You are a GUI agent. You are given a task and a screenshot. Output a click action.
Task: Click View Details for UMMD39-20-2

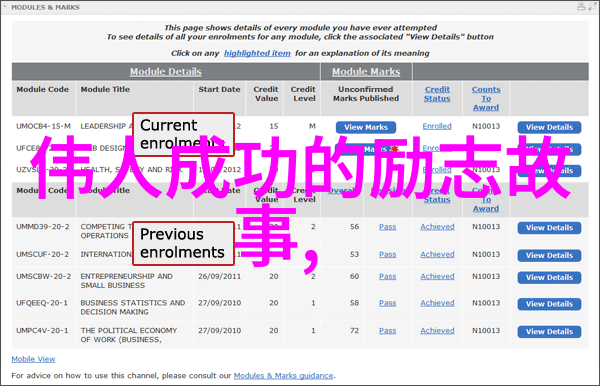click(549, 228)
